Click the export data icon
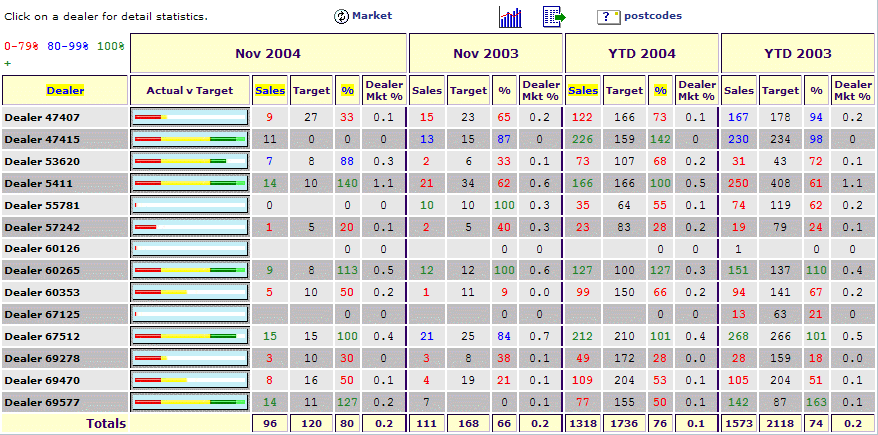878x435 pixels. point(554,17)
